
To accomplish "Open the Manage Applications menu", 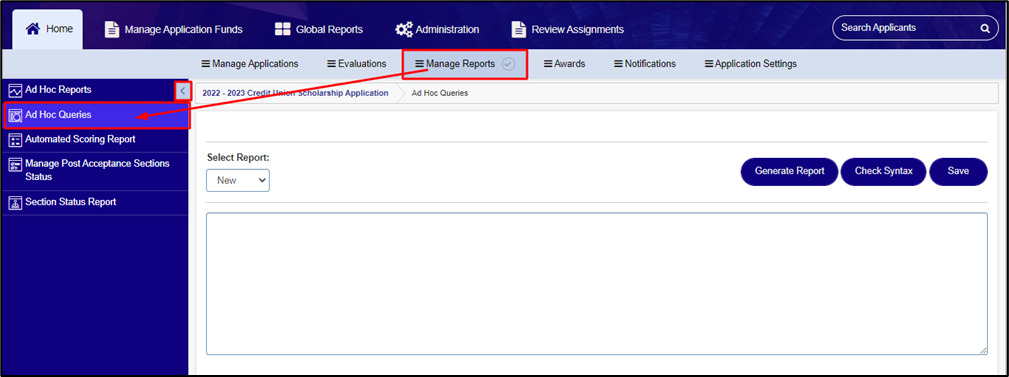I will click(250, 64).
